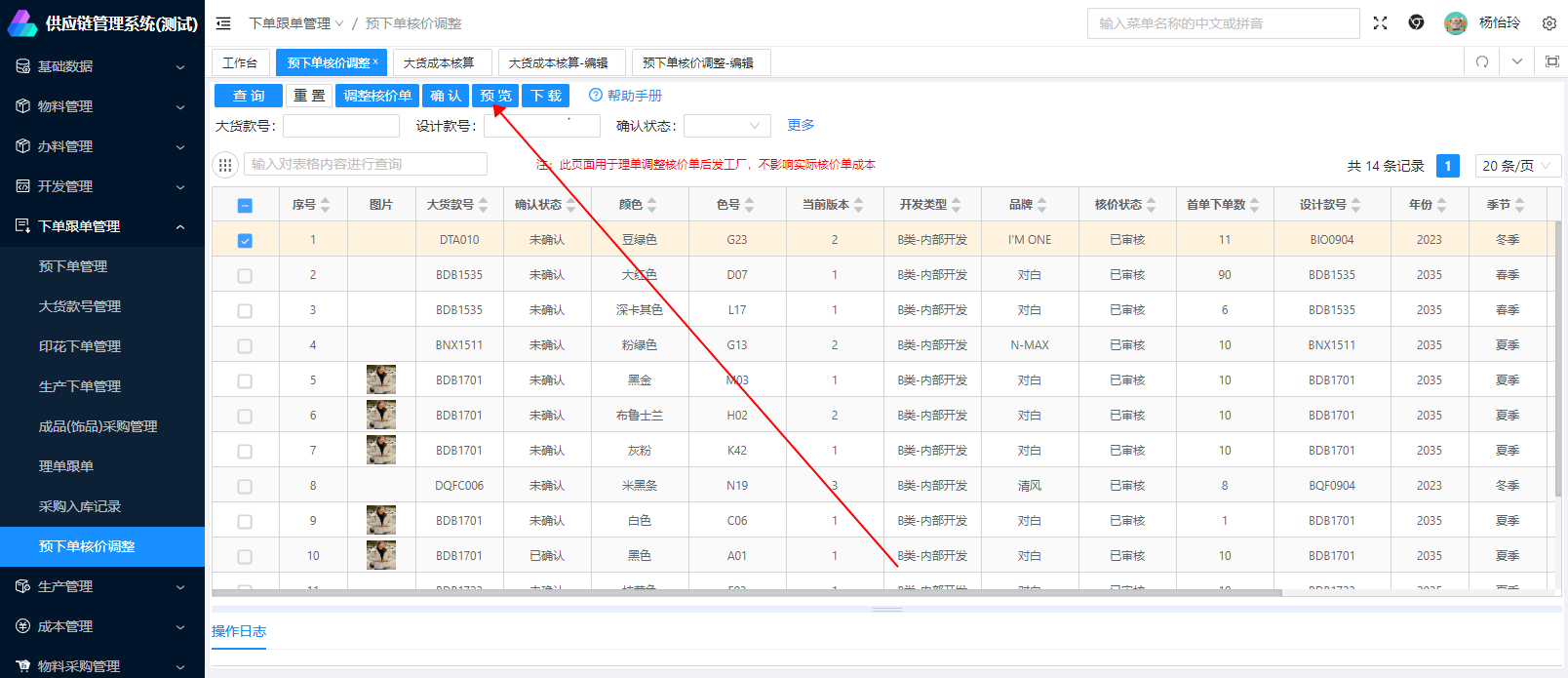Image resolution: width=1568 pixels, height=678 pixels.
Task: Sort by the 序号 column sort icon
Action: pyautogui.click(x=326, y=205)
